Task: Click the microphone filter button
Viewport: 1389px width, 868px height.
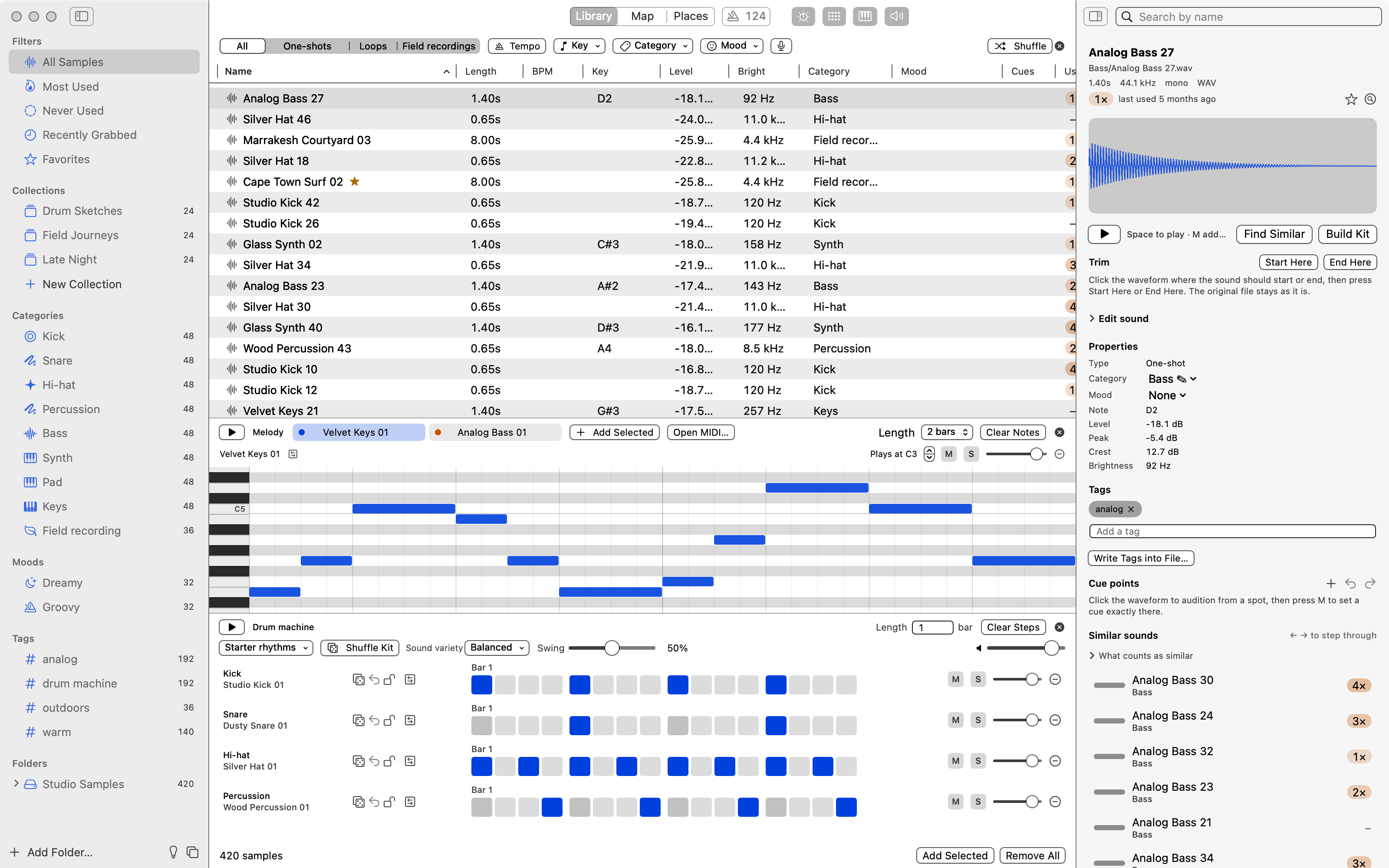Action: pos(781,46)
